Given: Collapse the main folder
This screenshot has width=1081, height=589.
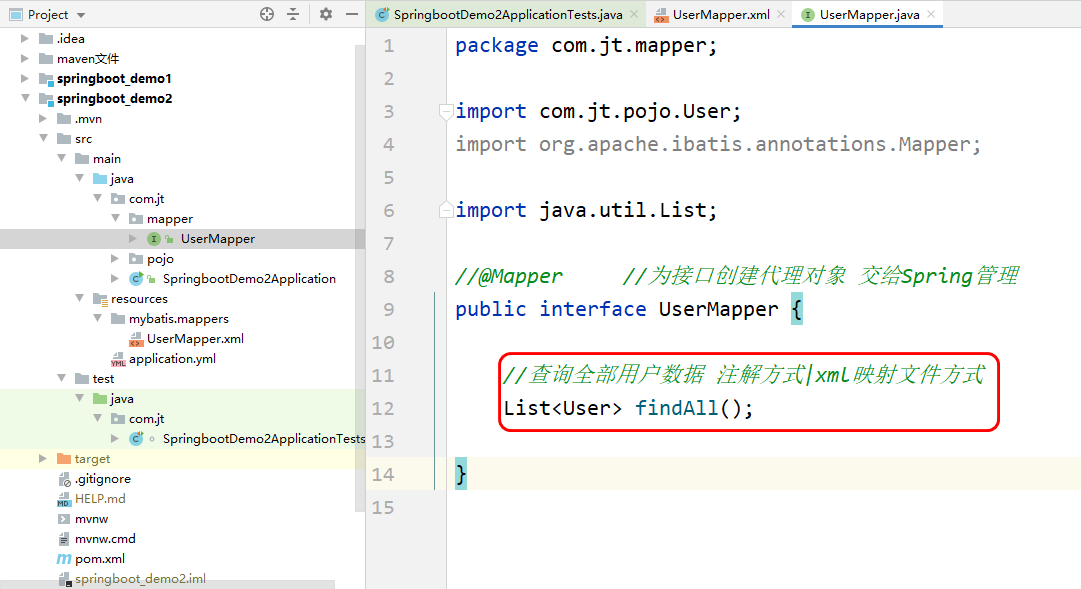Looking at the screenshot, I should [61, 158].
